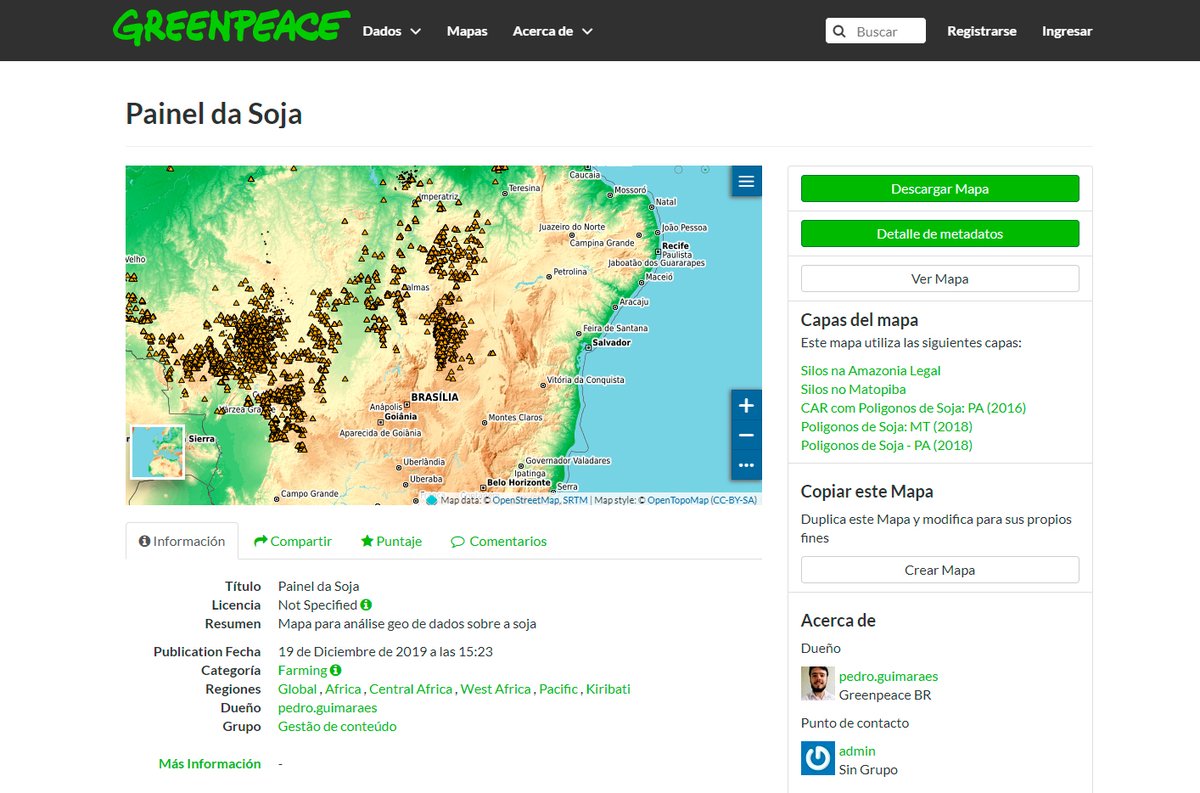Click the Descargar Mapa button
Image resolution: width=1200 pixels, height=793 pixels.
[x=940, y=188]
